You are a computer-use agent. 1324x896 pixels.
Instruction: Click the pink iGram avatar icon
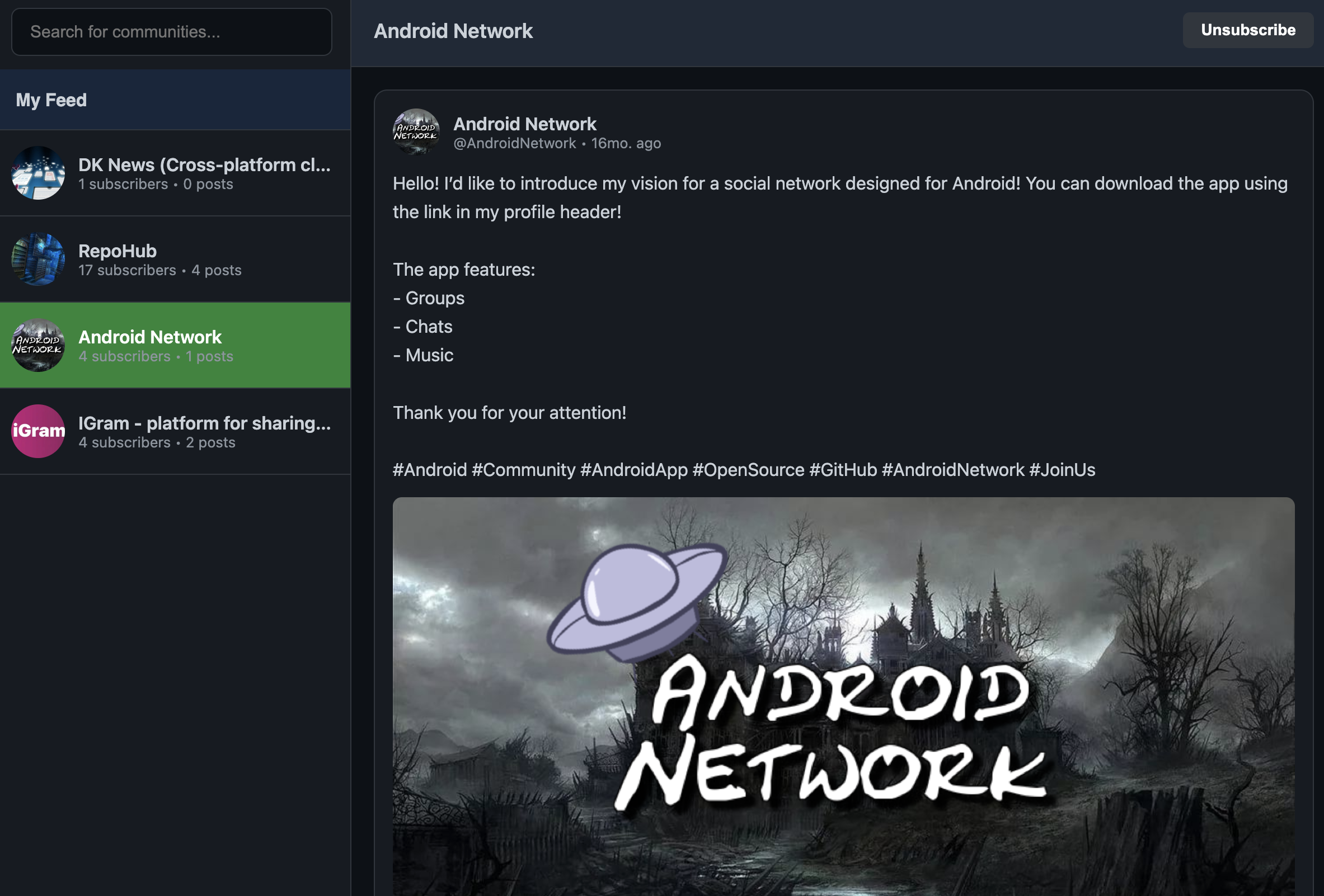(x=38, y=431)
